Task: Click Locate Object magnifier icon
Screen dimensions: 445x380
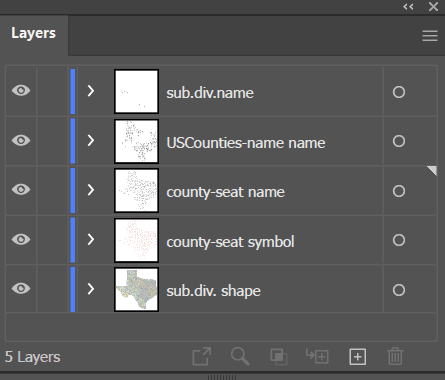Action: point(240,356)
